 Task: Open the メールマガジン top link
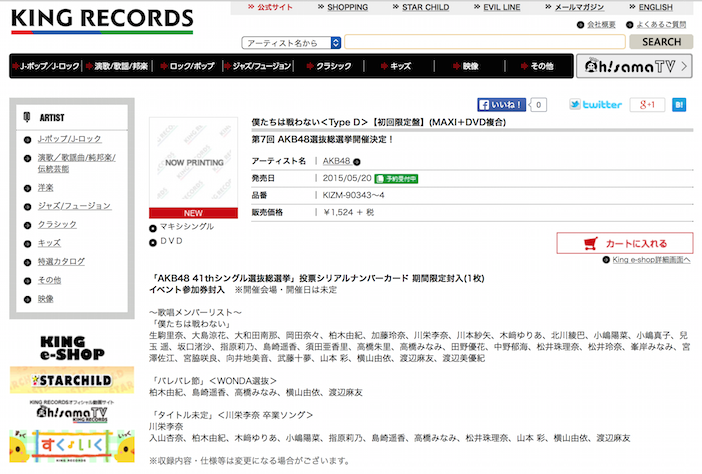pyautogui.click(x=579, y=7)
